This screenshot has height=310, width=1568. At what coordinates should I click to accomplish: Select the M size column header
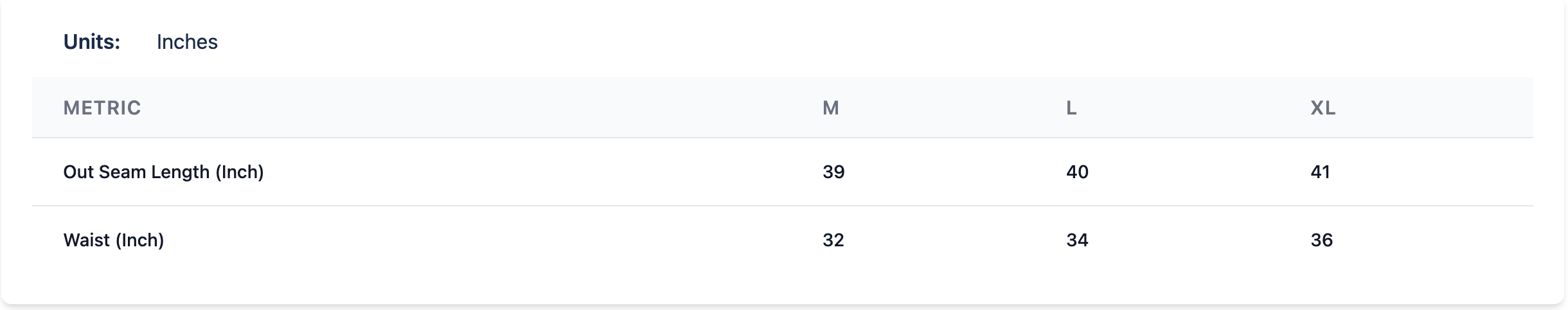(x=831, y=107)
